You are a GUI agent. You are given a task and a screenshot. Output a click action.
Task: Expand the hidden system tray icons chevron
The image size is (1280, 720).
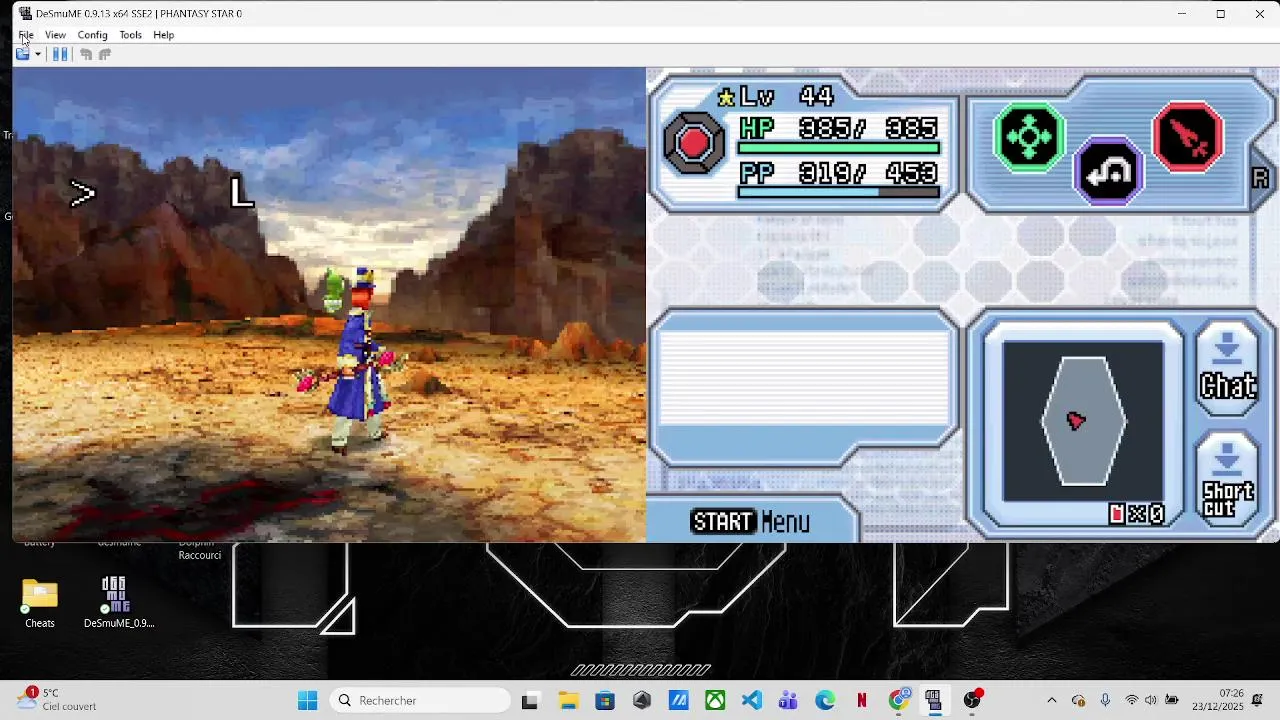point(1051,701)
